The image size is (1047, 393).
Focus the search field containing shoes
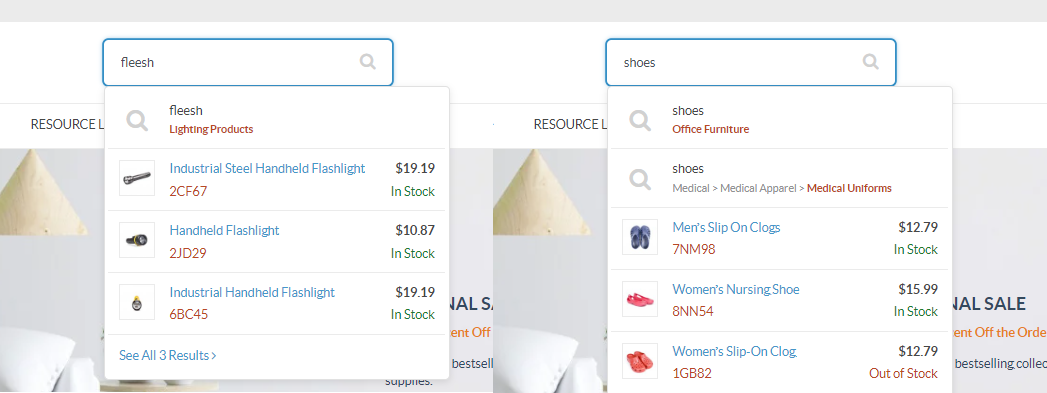click(751, 63)
